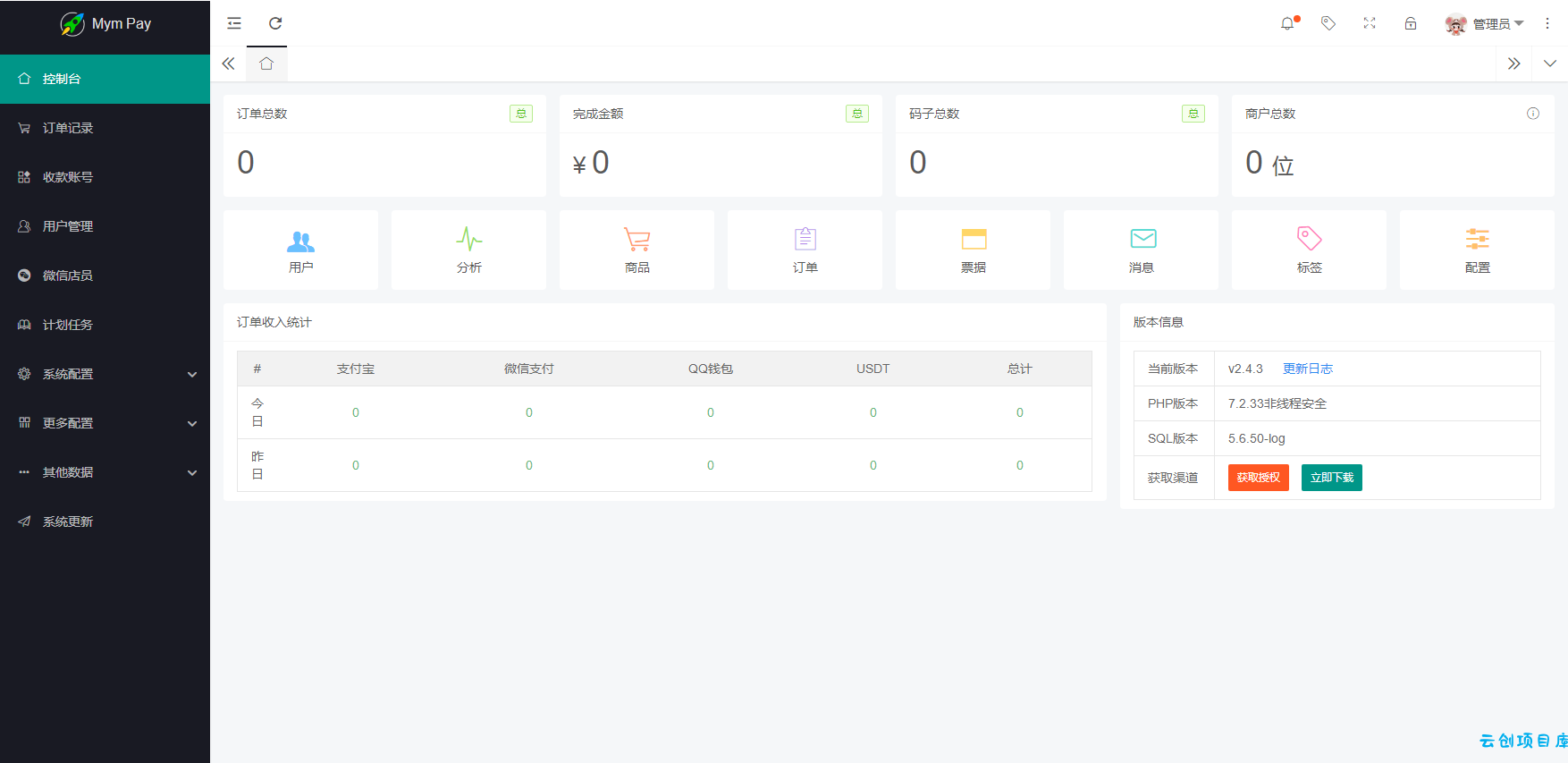Click the 订单 clipboard shortcut icon
Image resolution: width=1568 pixels, height=763 pixels.
tap(805, 239)
